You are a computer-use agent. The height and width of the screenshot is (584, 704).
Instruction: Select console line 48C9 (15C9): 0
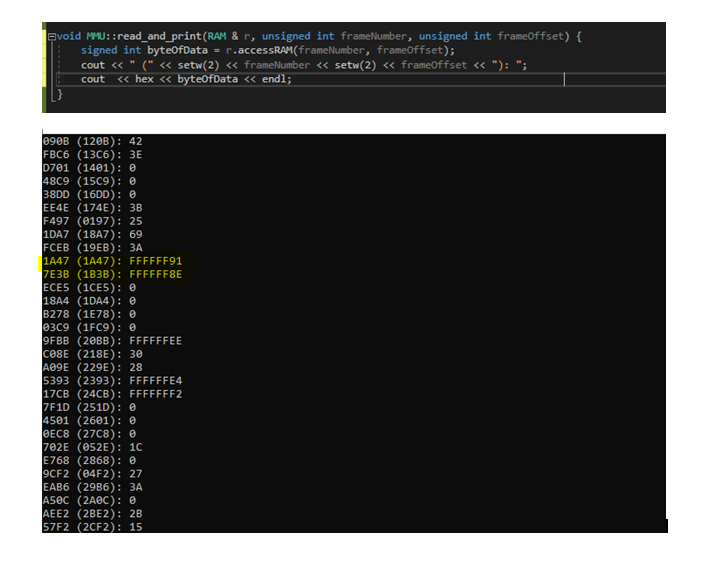[x=89, y=181]
